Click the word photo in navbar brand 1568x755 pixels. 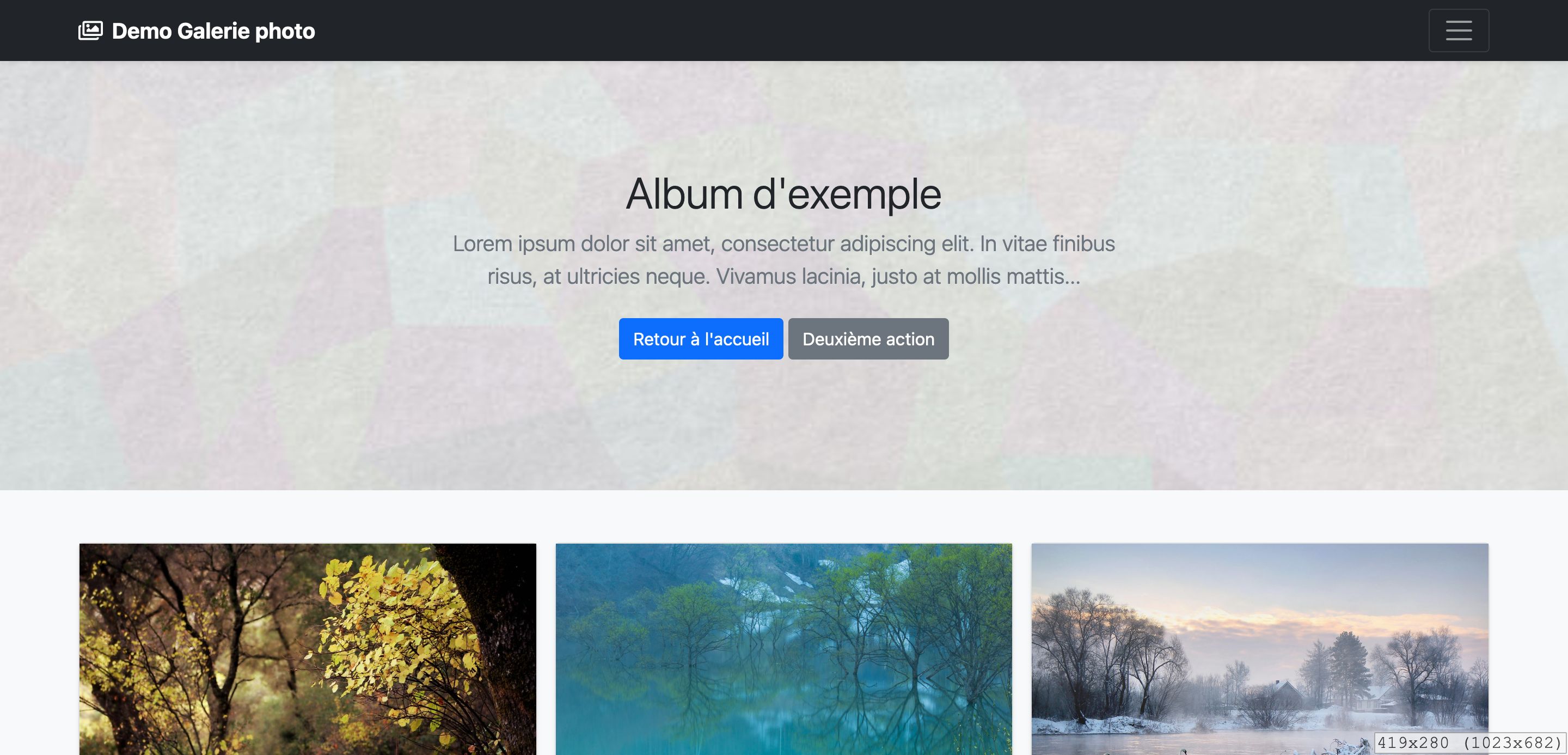tap(285, 31)
